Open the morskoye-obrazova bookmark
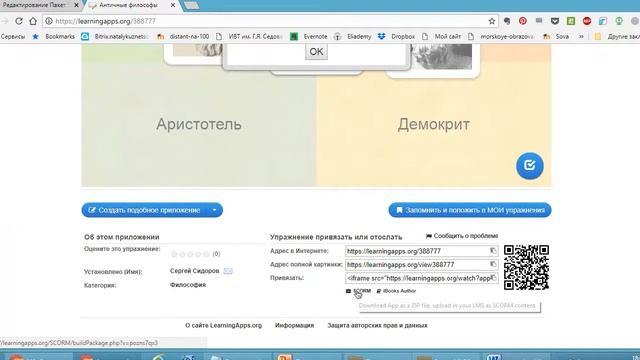 pyautogui.click(x=502, y=36)
